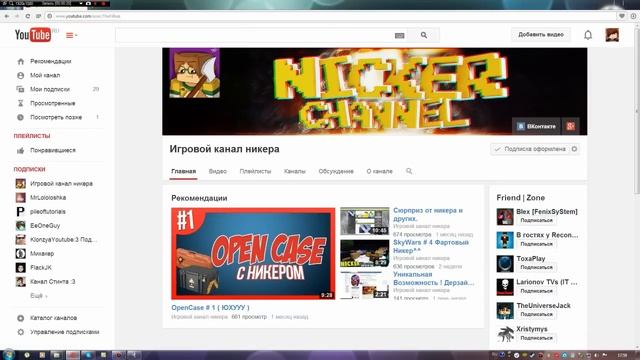Switch to the Главная tab
This screenshot has width=640, height=360.
tap(184, 171)
